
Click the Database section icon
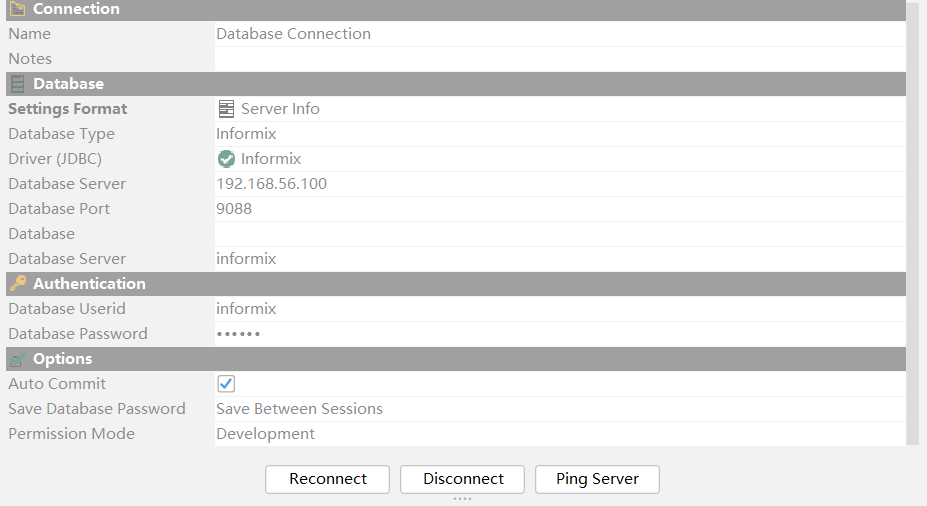18,84
